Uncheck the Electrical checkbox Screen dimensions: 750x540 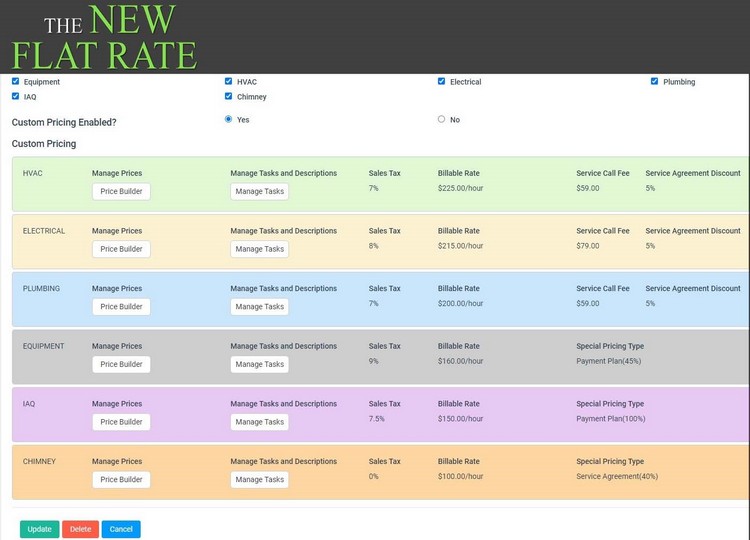(x=441, y=81)
